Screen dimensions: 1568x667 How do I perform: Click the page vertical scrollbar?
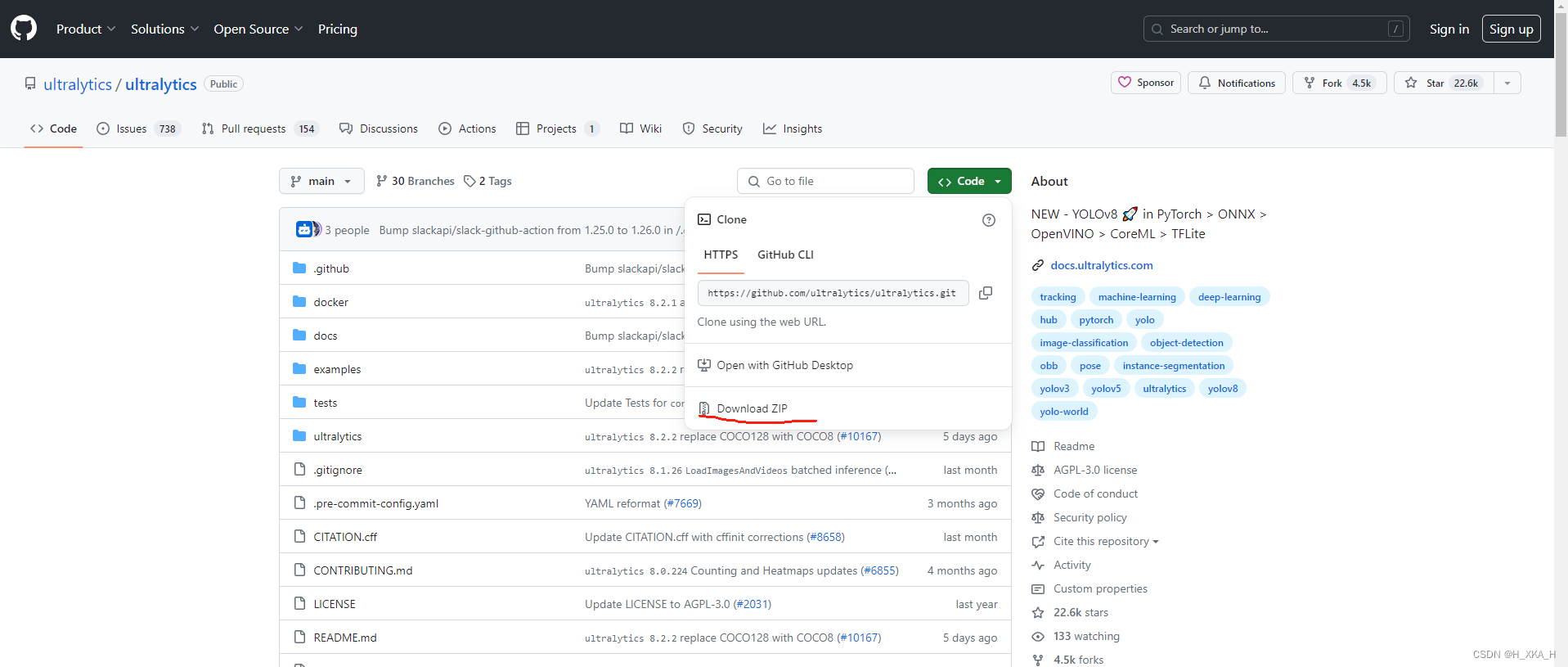pyautogui.click(x=1561, y=74)
